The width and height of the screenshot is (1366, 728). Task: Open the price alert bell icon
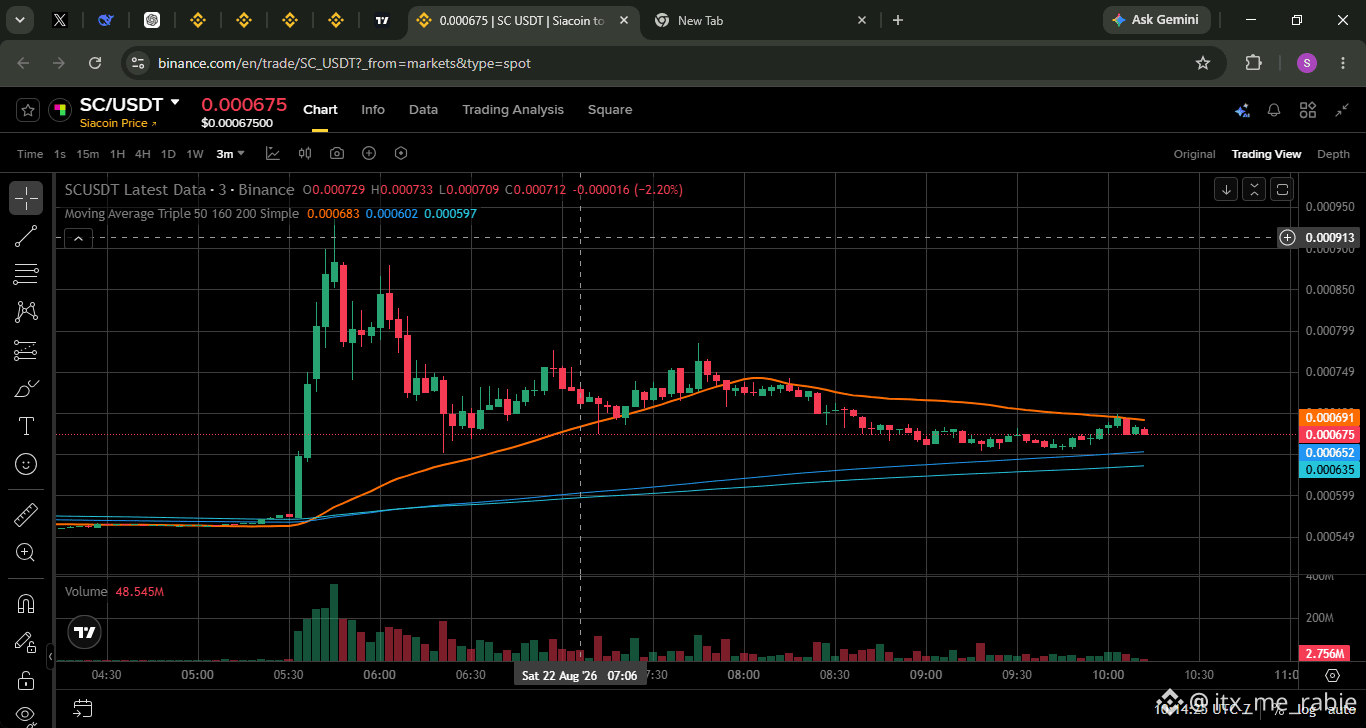point(1274,110)
